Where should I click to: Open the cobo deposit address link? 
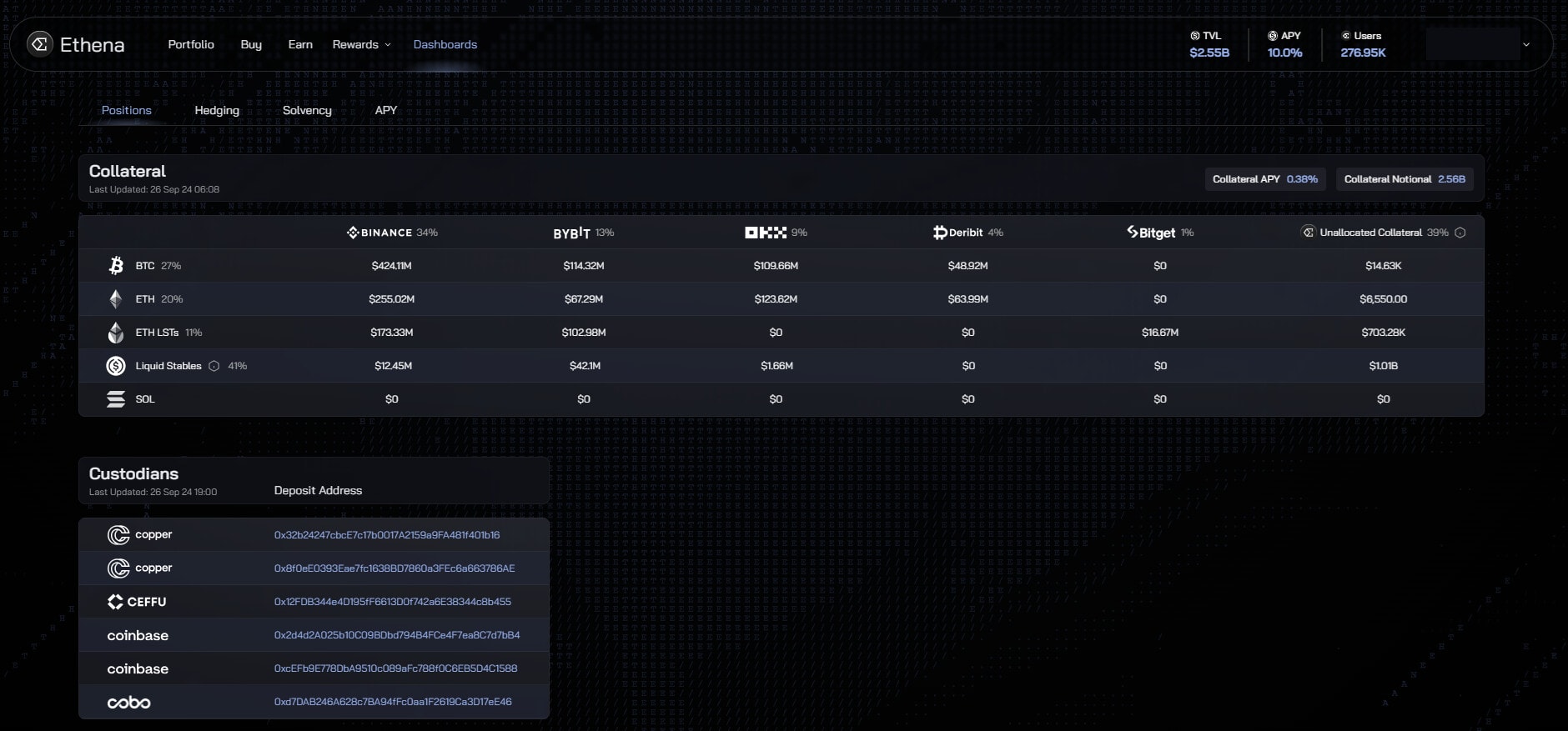(x=393, y=702)
